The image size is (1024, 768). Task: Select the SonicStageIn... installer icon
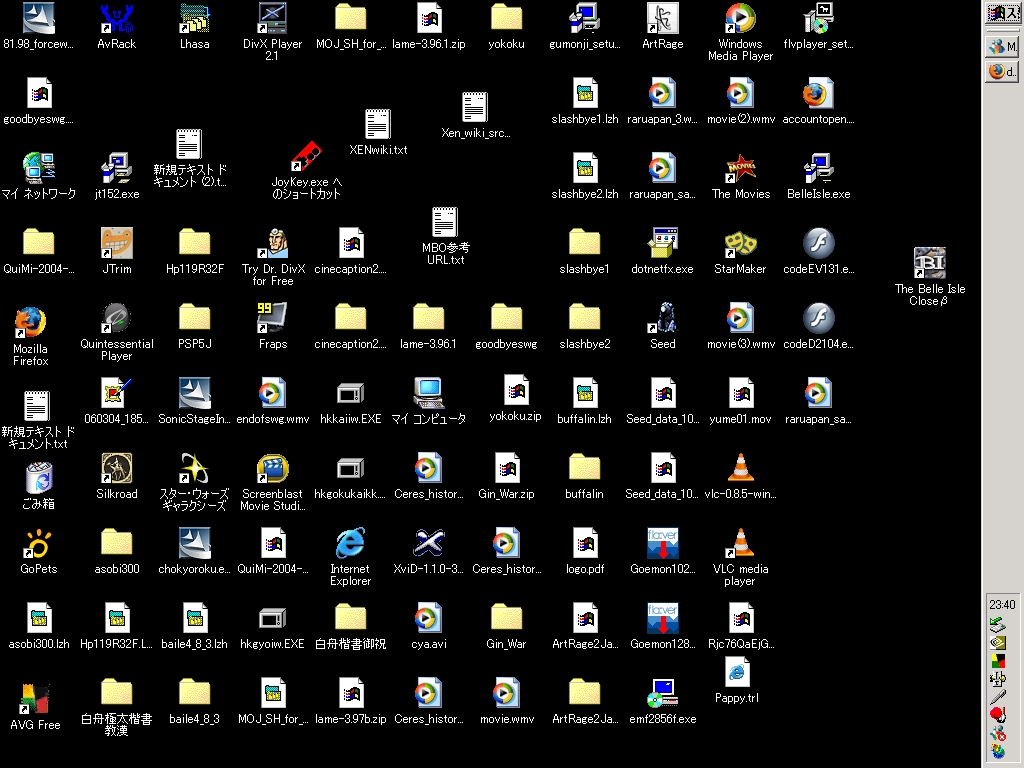194,402
